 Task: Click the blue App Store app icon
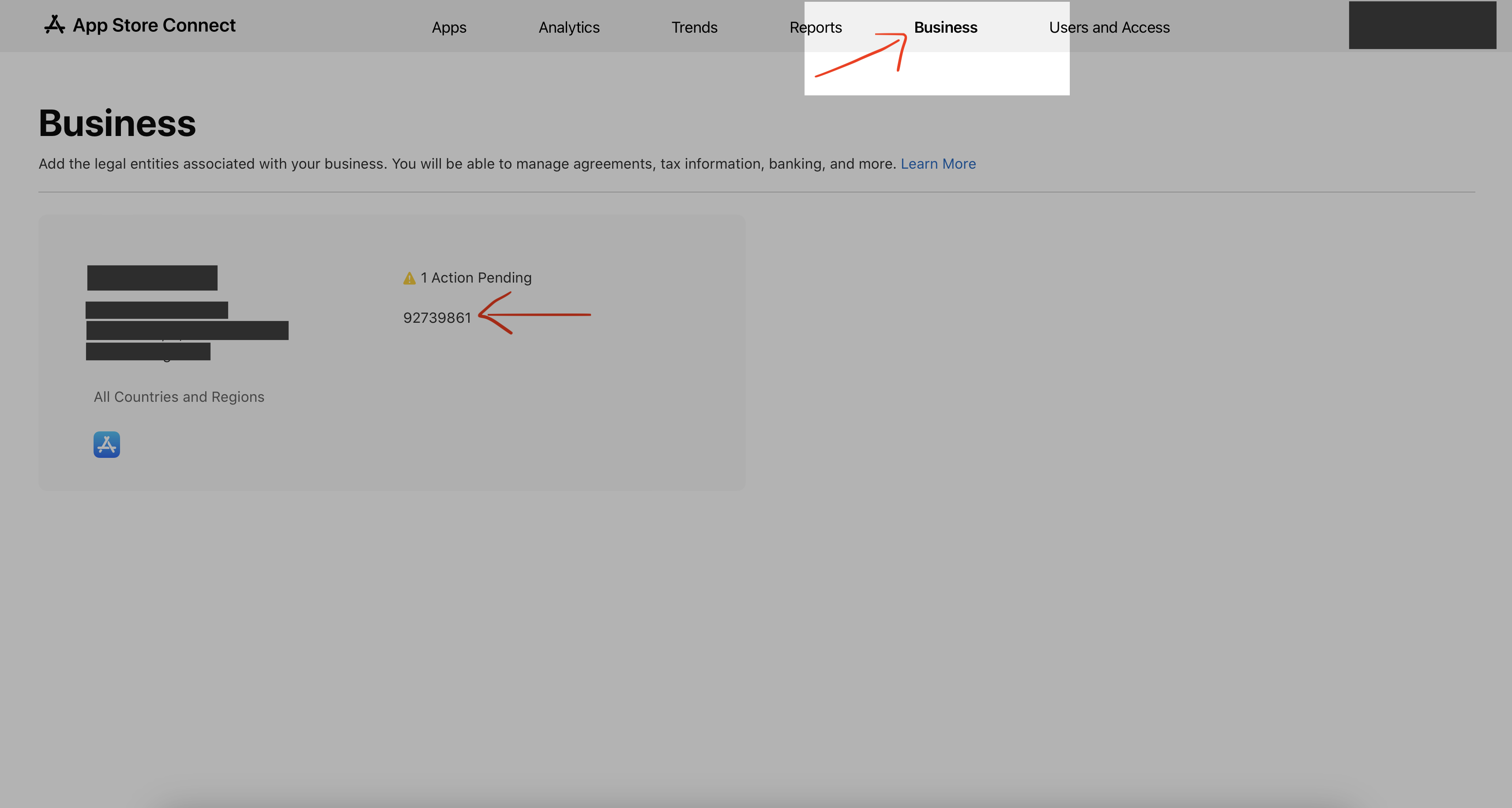click(106, 445)
